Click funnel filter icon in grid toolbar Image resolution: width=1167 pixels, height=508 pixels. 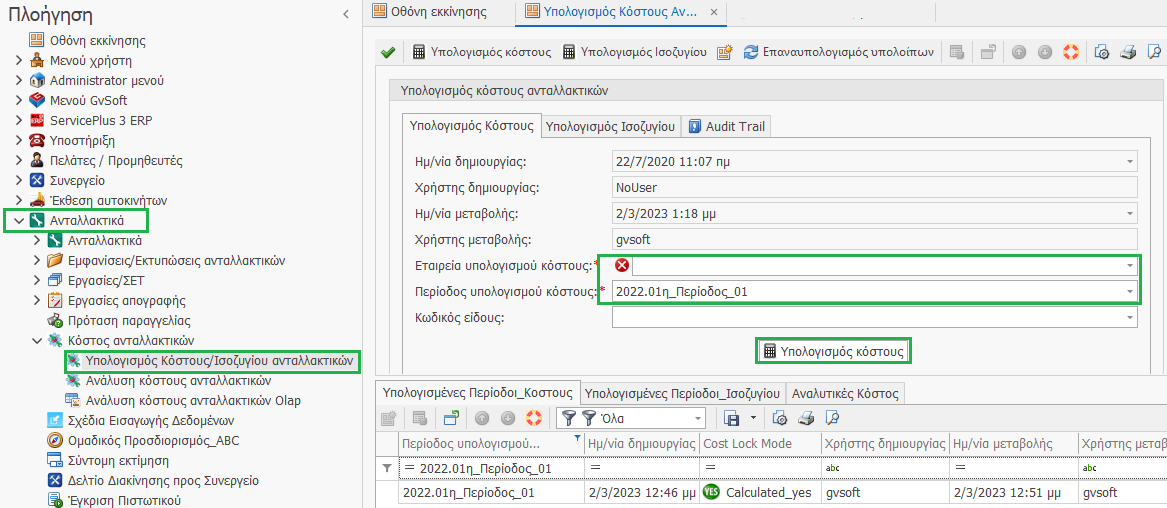[x=568, y=418]
